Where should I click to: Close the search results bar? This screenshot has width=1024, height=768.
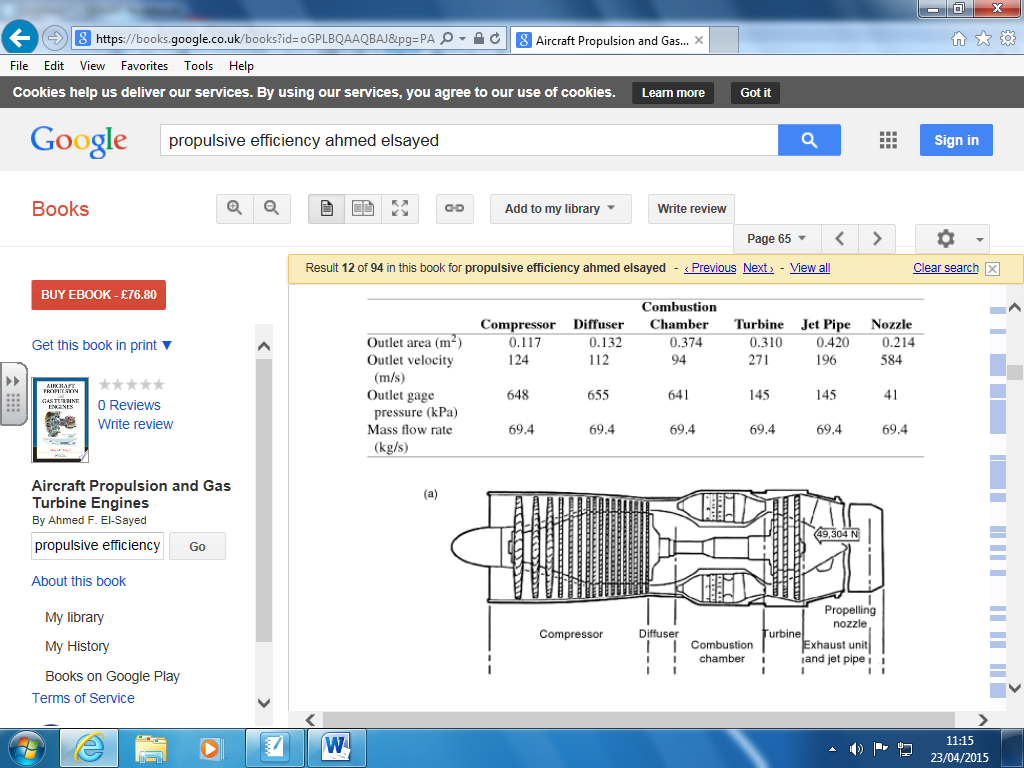pyautogui.click(x=992, y=269)
